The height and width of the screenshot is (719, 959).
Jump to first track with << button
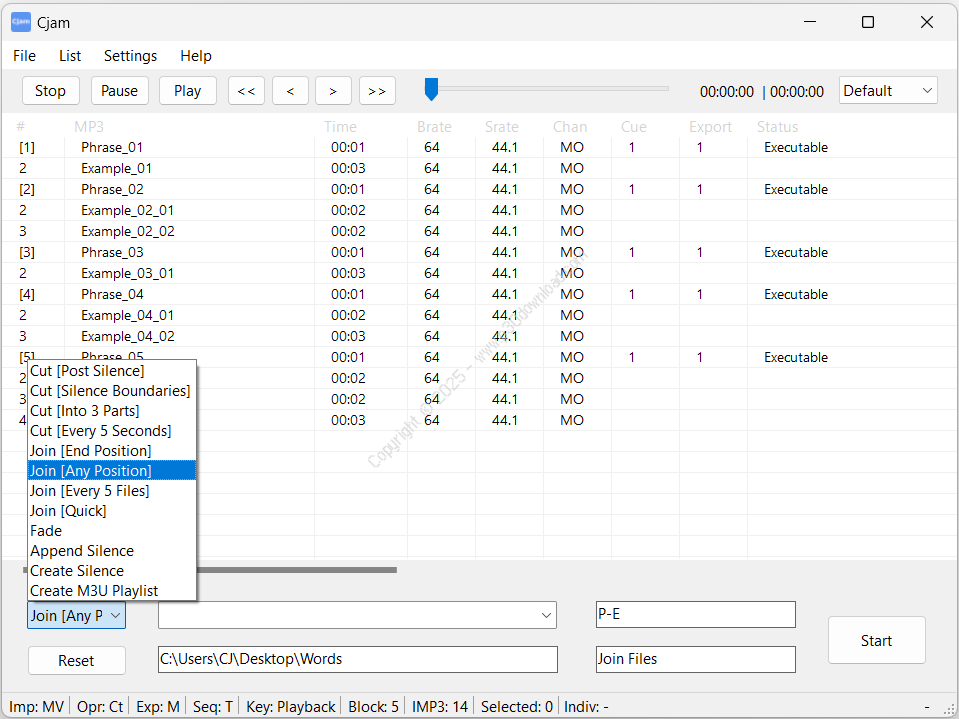pos(246,91)
